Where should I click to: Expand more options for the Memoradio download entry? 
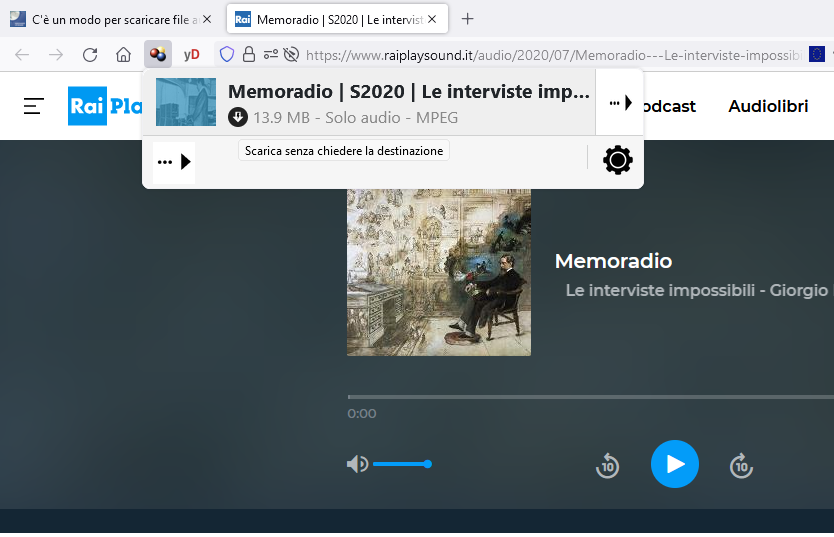pyautogui.click(x=620, y=103)
